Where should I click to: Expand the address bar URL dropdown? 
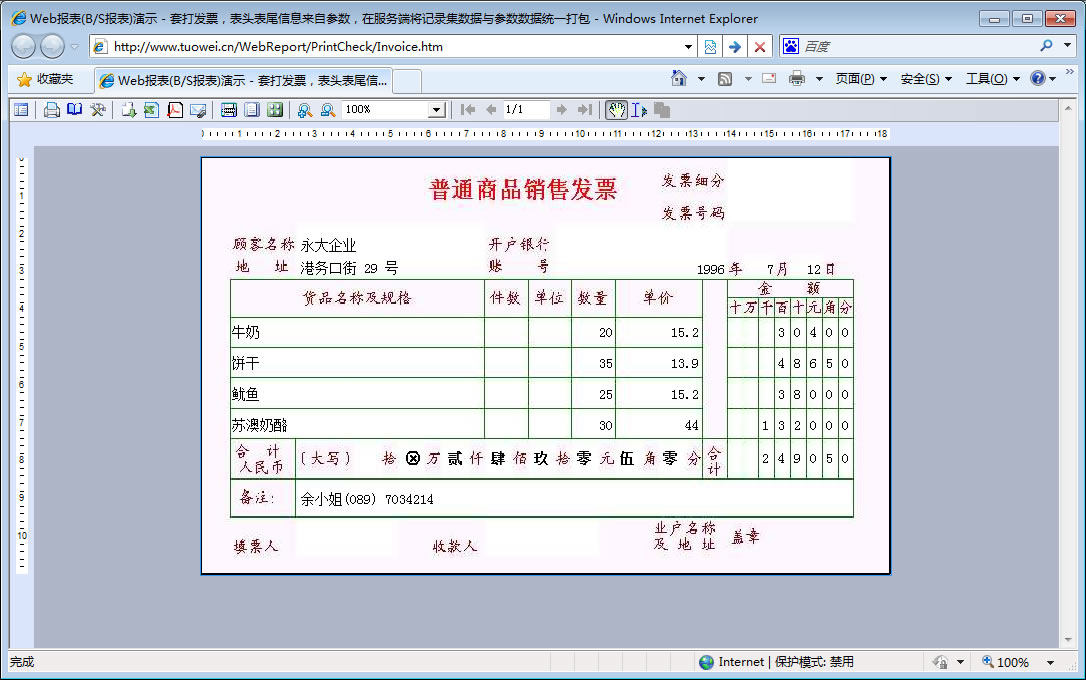[688, 47]
